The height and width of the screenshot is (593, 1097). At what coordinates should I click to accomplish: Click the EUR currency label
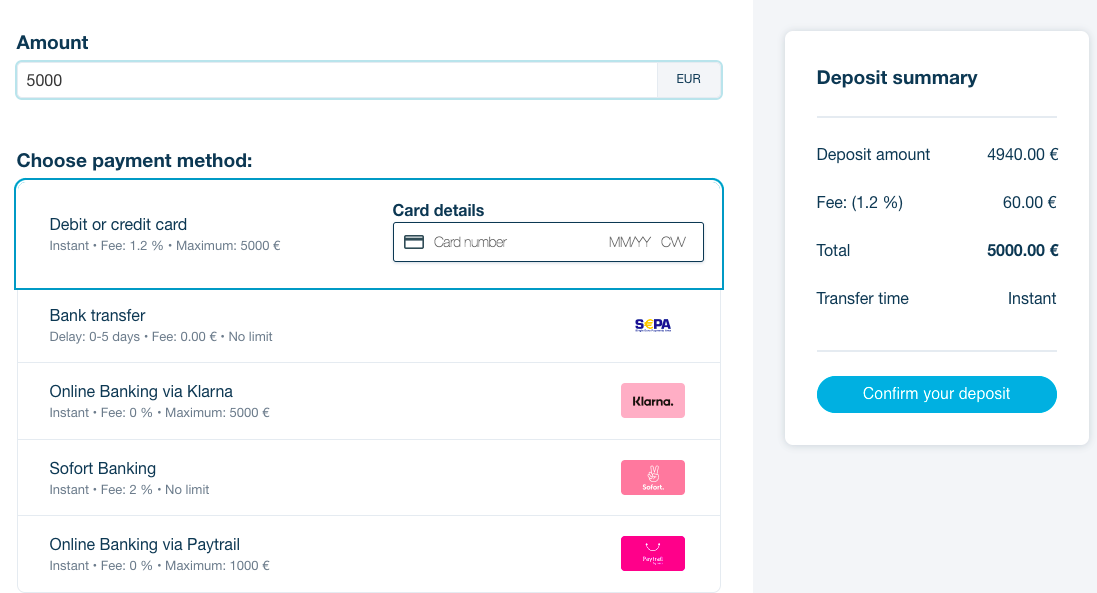point(688,79)
